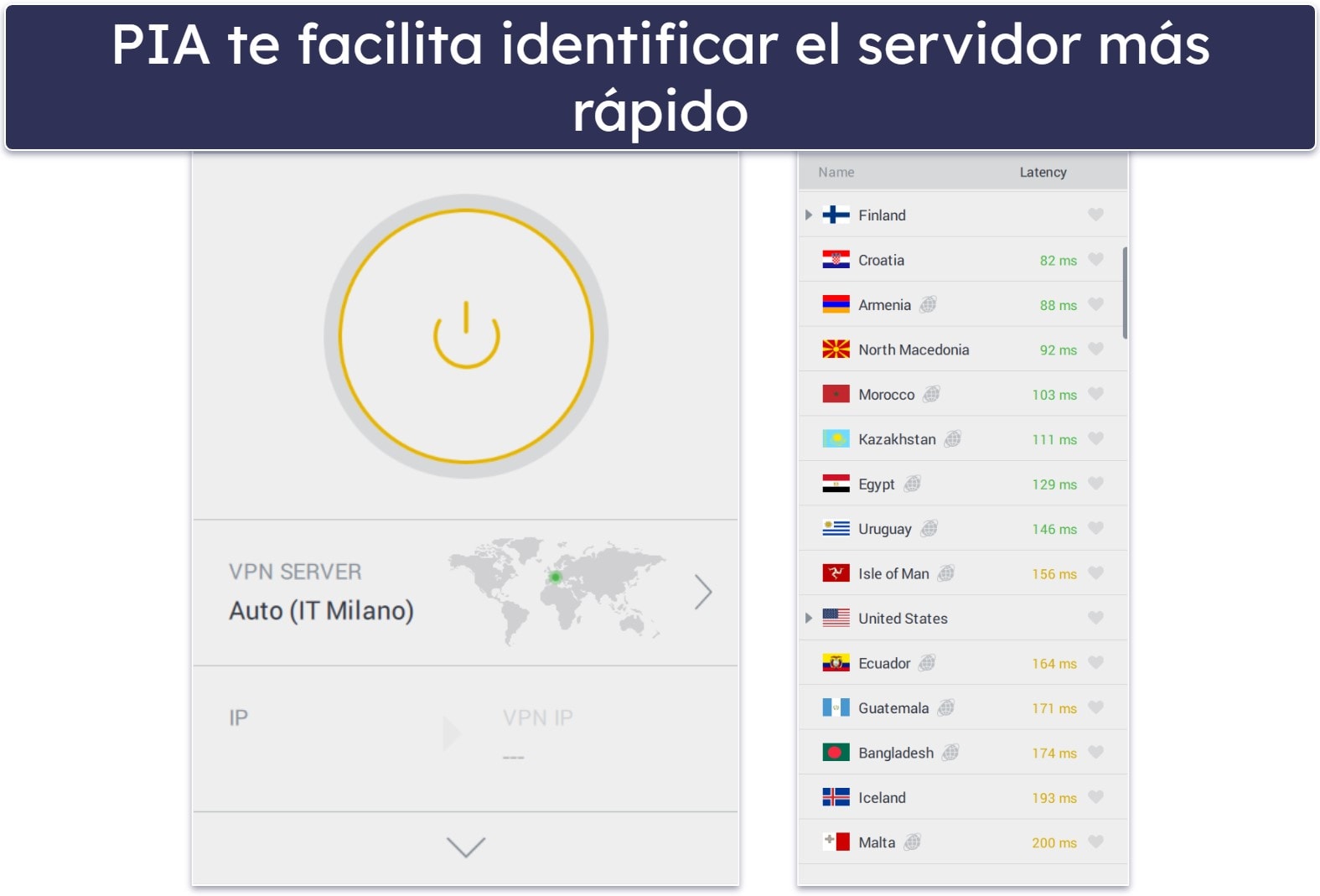Favorite the Finland server heart
The width and height of the screenshot is (1320, 896).
click(1095, 215)
